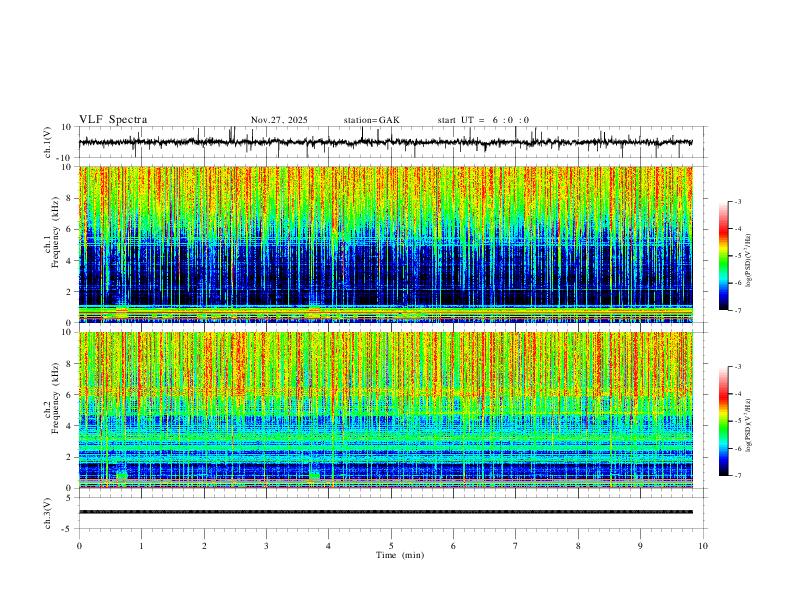Screen dimensions: 792x612
Task: Click the ch.1 'Frequency (kHz)' axis label
Action: click(x=56, y=232)
